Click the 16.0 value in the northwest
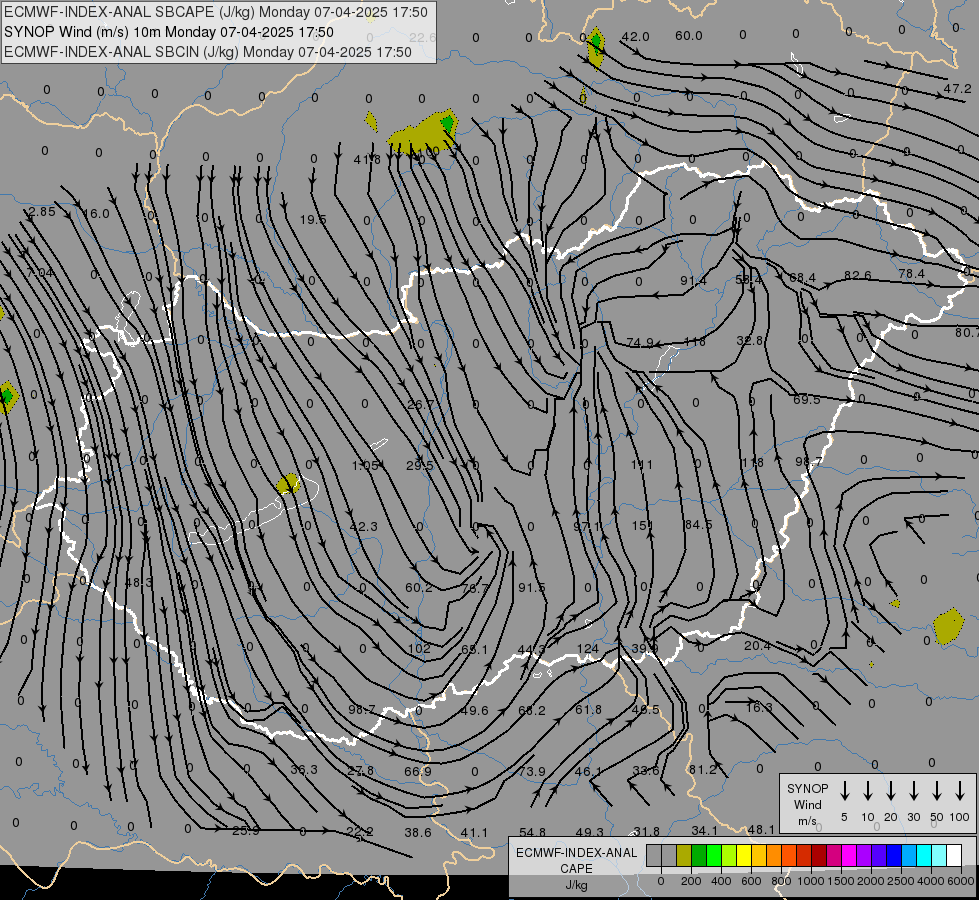 [x=96, y=214]
